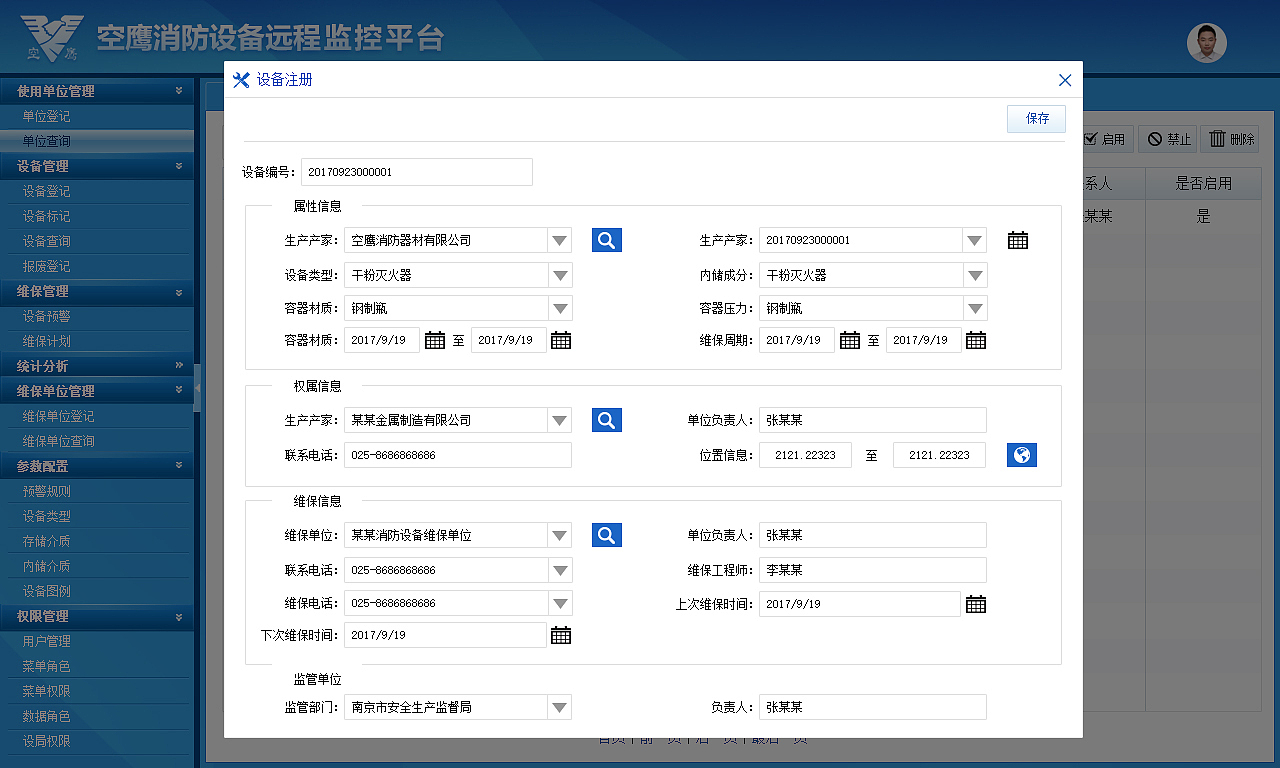The width and height of the screenshot is (1280, 768).
Task: Click the 空鹰 logo in the header
Action: pyautogui.click(x=52, y=38)
